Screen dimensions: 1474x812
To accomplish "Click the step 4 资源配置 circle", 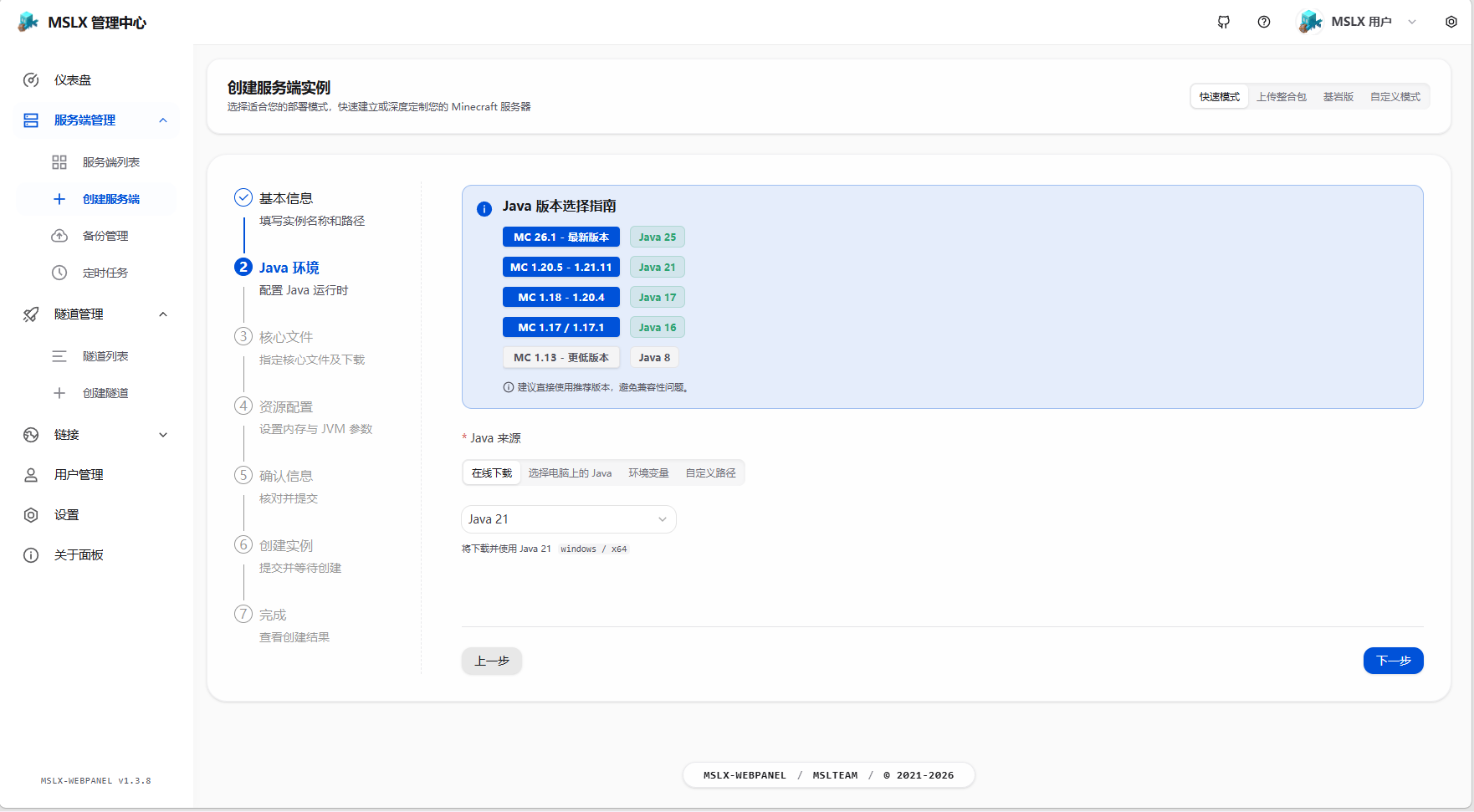I will pos(243,406).
